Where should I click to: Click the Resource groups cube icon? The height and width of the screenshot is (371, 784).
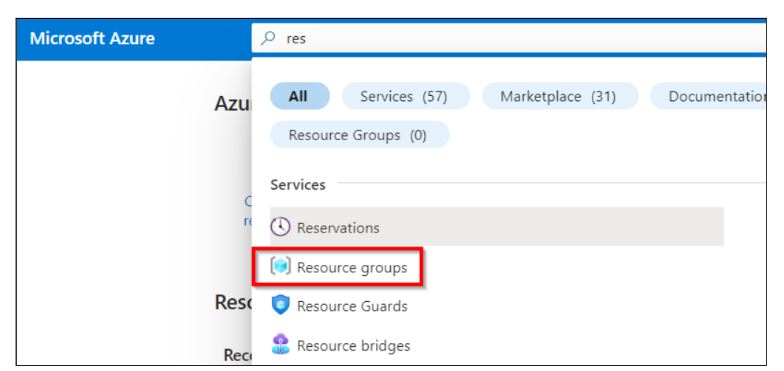[280, 266]
